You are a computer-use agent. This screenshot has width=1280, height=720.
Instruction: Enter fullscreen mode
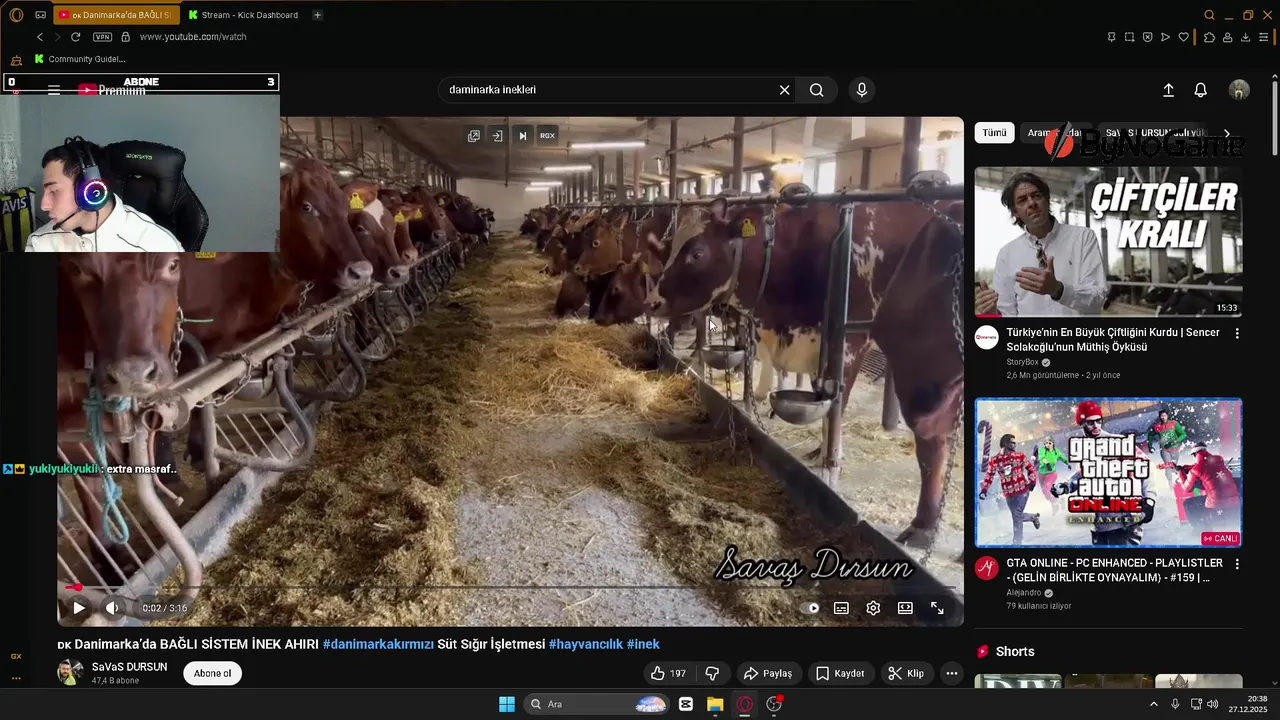937,608
